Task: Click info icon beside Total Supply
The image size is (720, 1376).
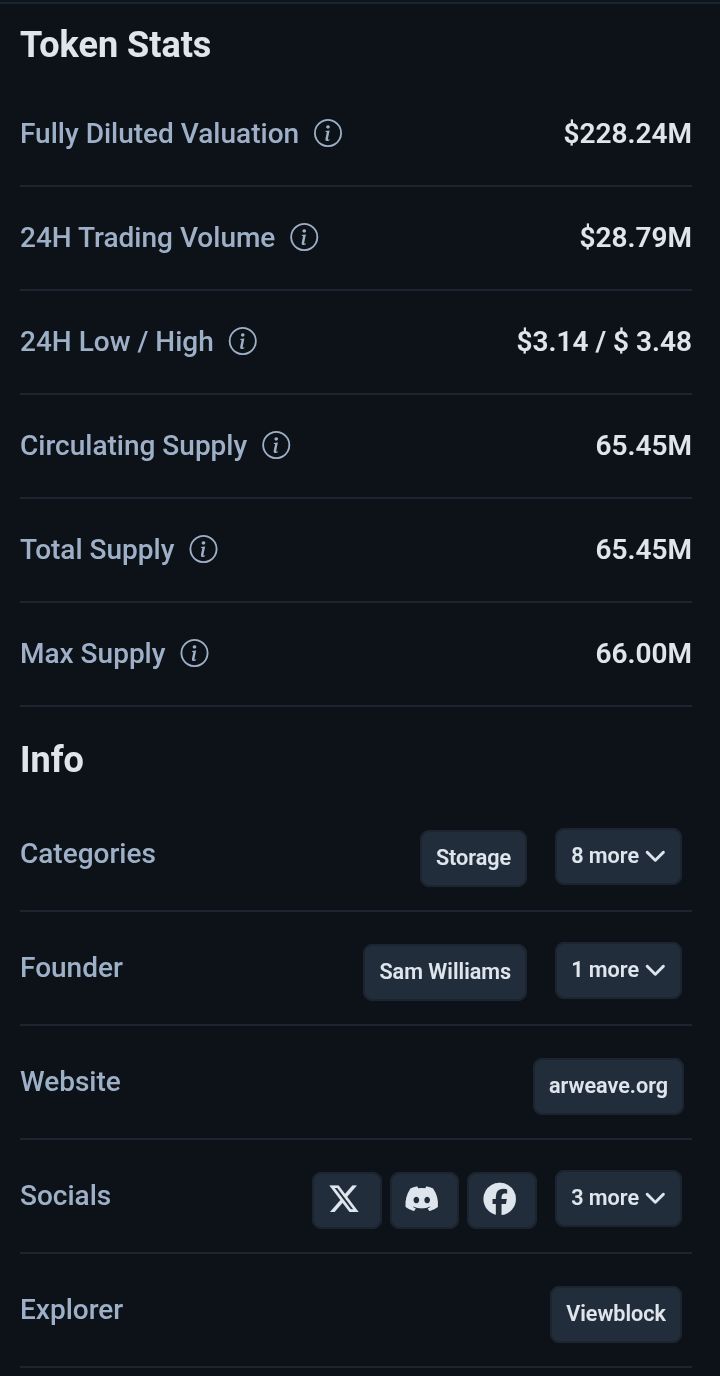Action: coord(203,549)
